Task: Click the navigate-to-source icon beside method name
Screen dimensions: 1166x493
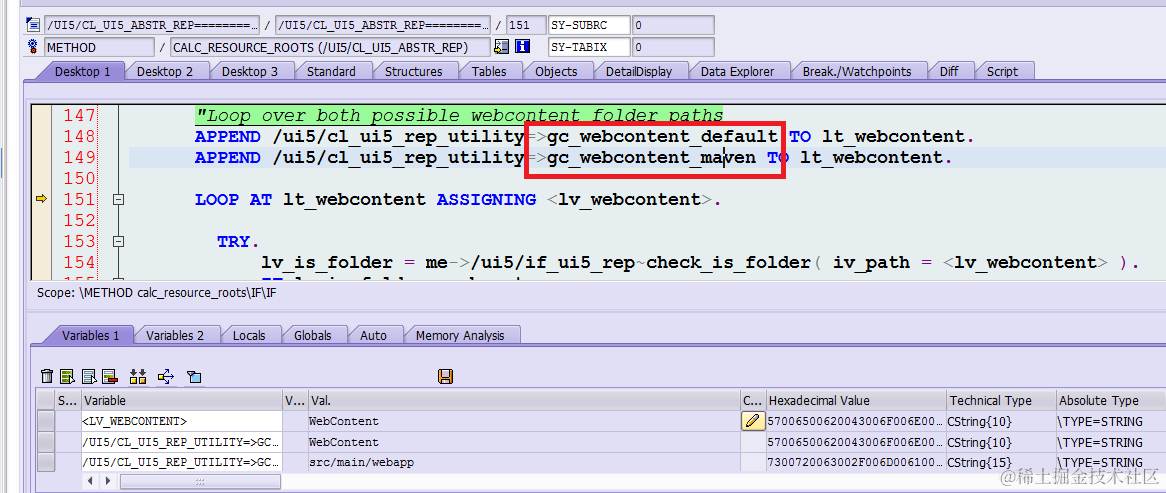Action: click(x=501, y=47)
